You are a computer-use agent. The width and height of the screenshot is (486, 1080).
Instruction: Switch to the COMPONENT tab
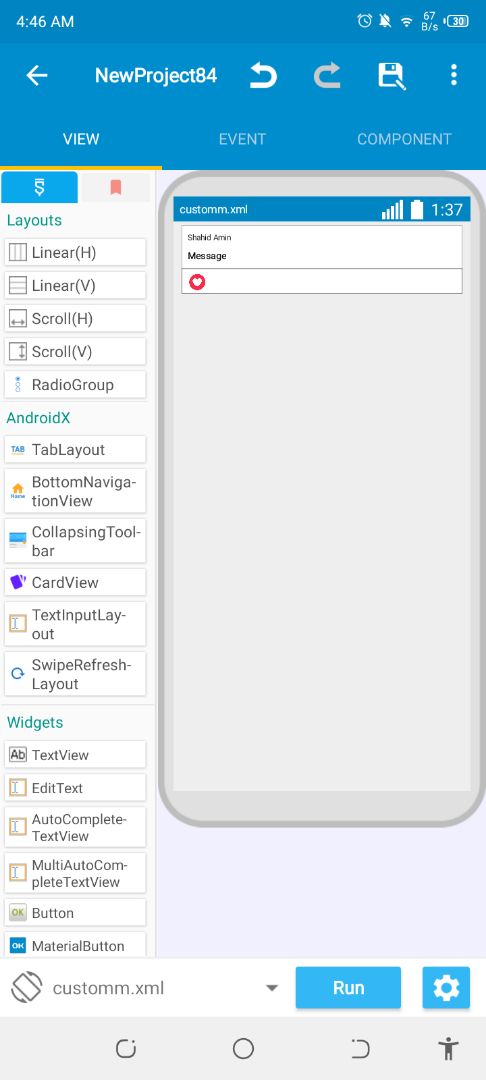(x=404, y=139)
